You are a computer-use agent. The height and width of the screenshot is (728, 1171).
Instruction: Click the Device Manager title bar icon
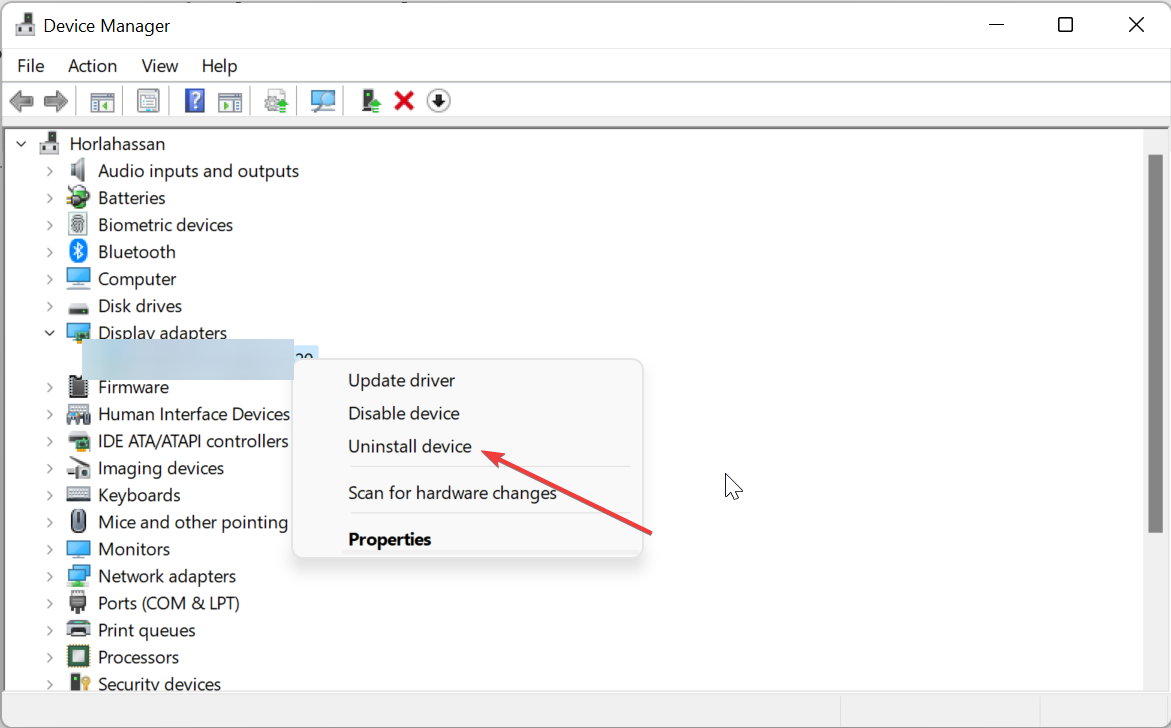coord(25,25)
